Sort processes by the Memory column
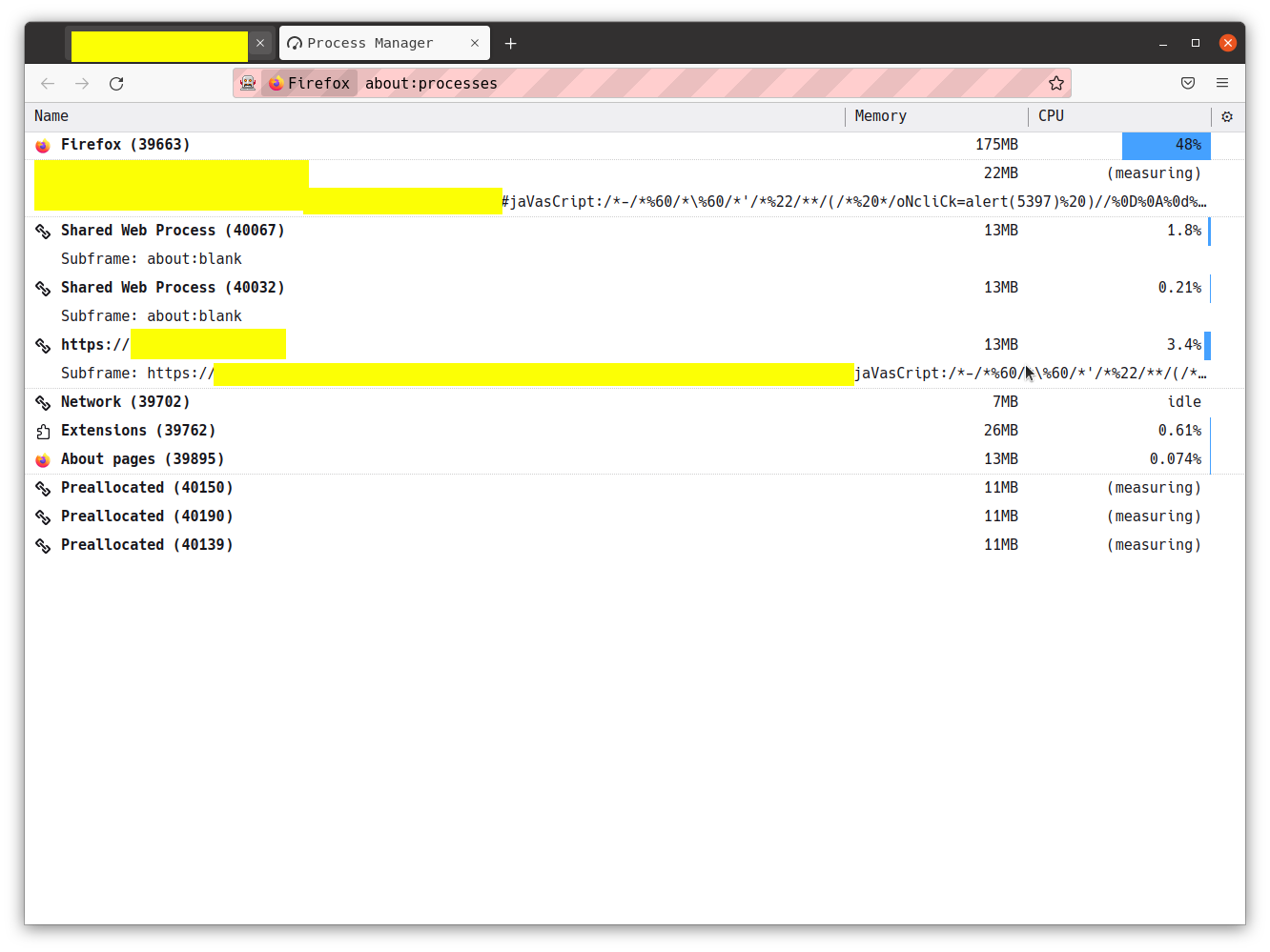 (x=879, y=115)
